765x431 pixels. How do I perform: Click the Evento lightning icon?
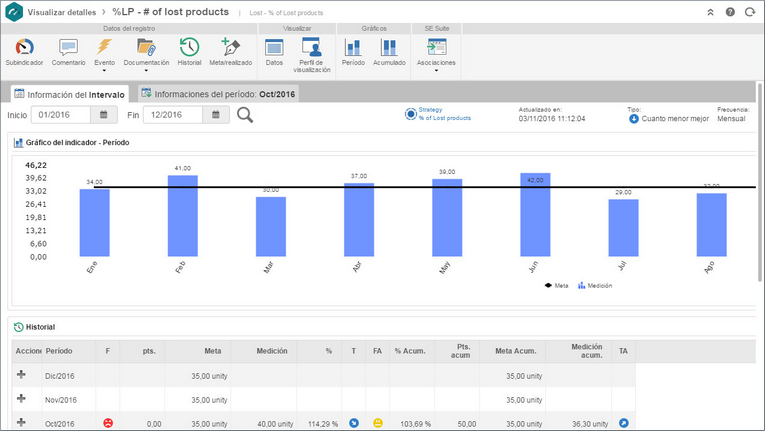104,47
